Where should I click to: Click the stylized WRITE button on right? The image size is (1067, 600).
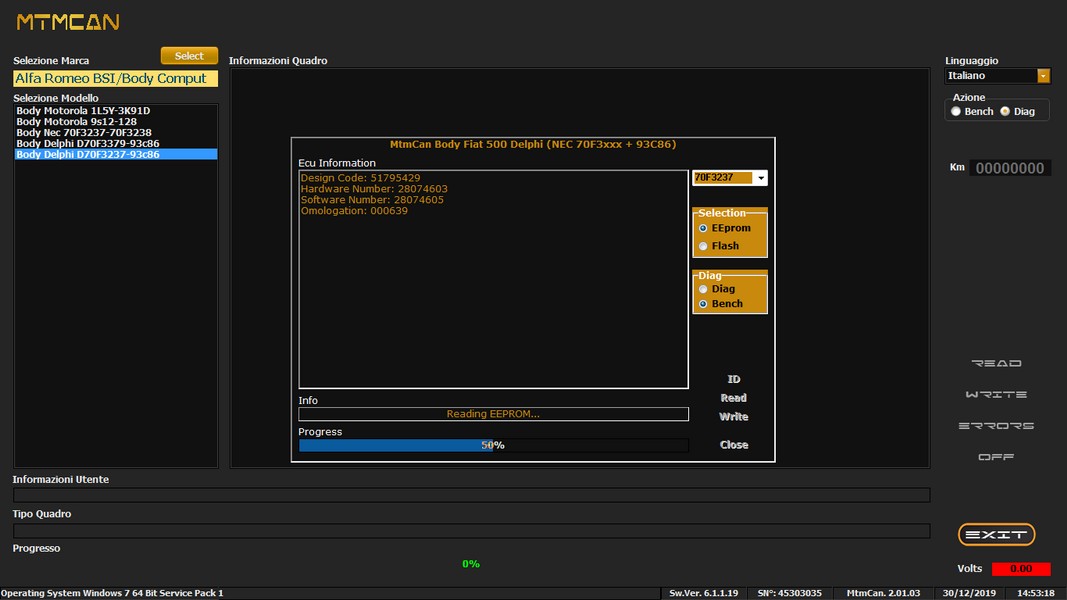pos(996,395)
